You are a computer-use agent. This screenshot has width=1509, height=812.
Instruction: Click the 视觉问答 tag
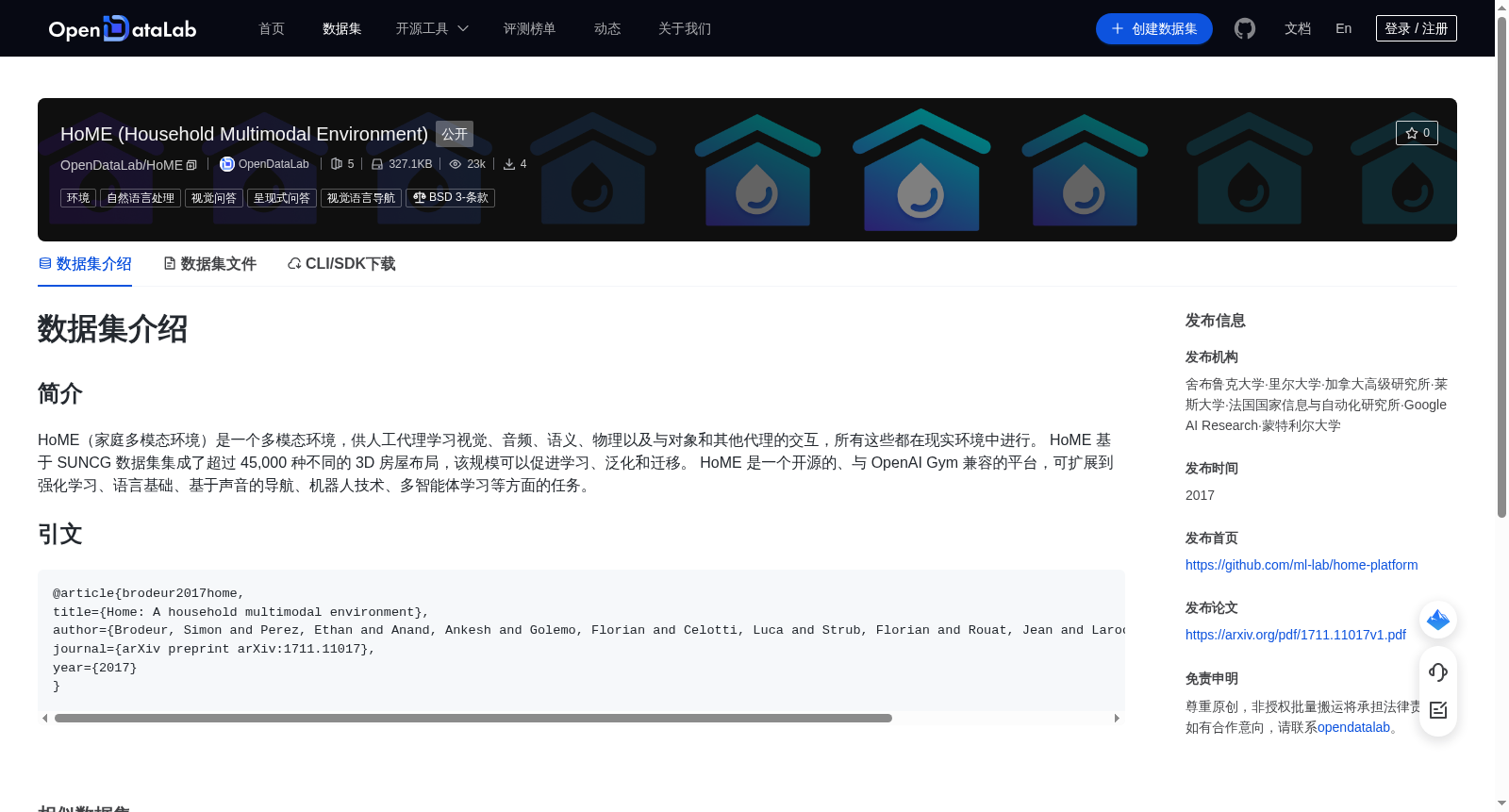point(214,198)
